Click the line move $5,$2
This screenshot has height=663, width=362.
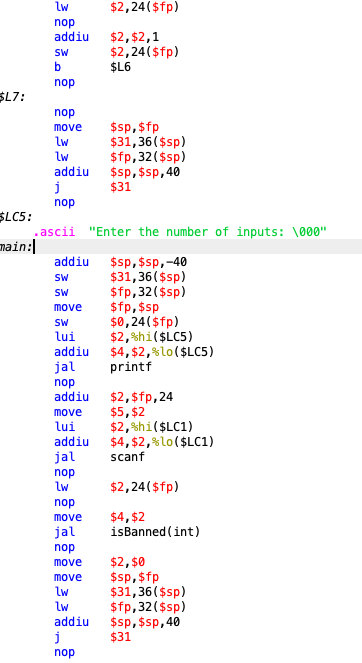pos(100,412)
